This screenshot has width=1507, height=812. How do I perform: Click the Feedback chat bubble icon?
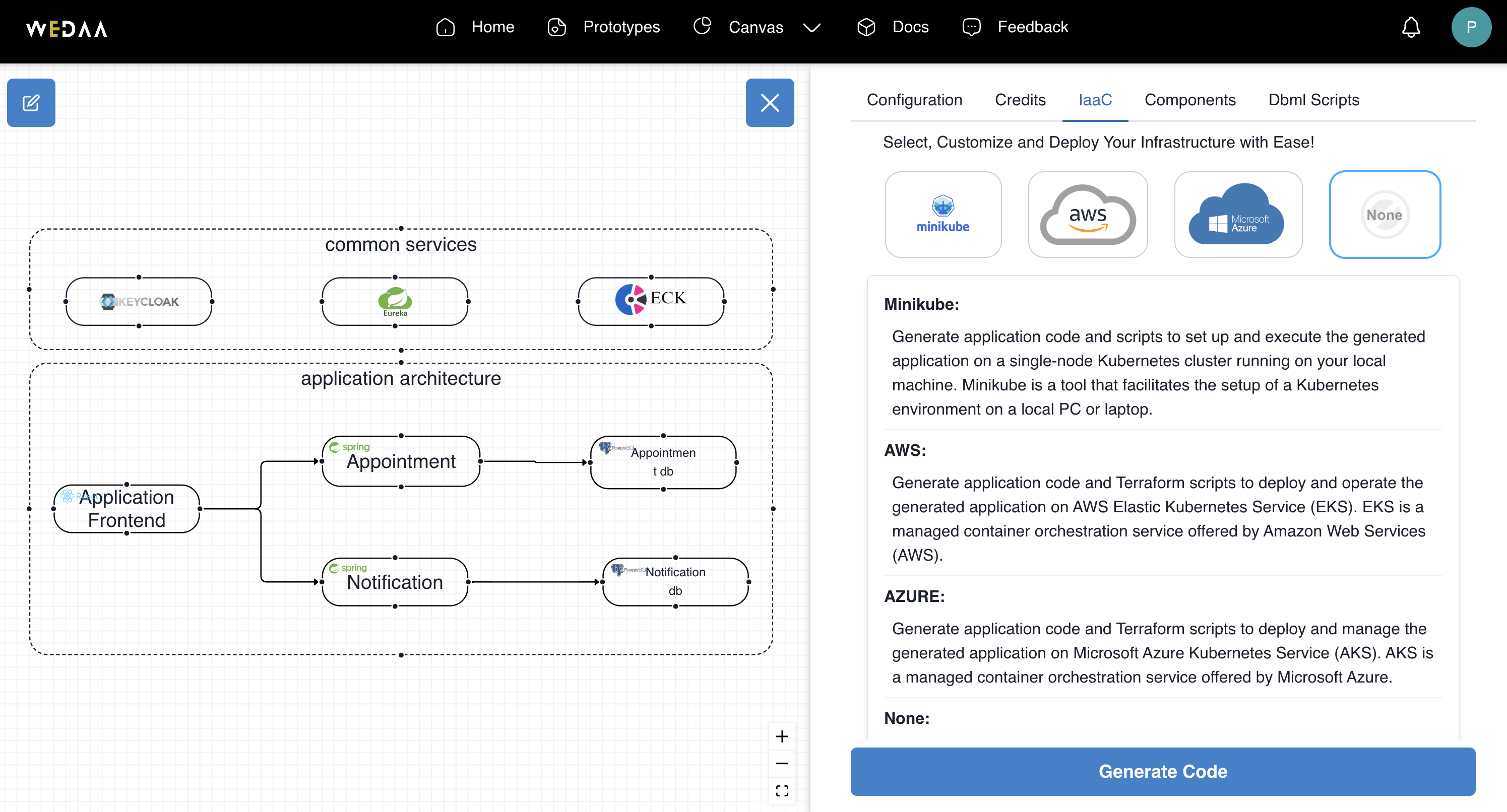[x=971, y=27]
